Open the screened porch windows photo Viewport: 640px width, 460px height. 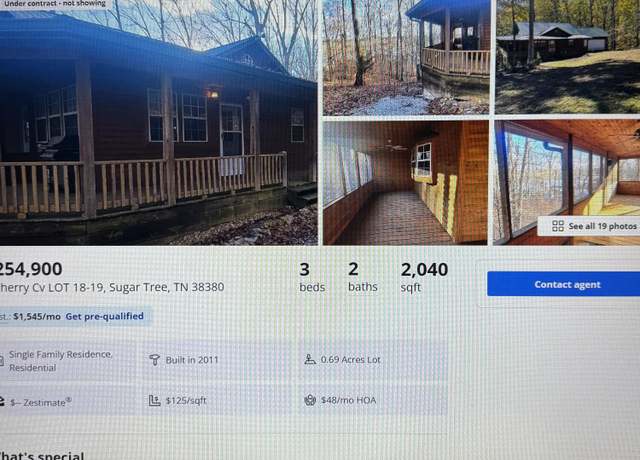567,182
